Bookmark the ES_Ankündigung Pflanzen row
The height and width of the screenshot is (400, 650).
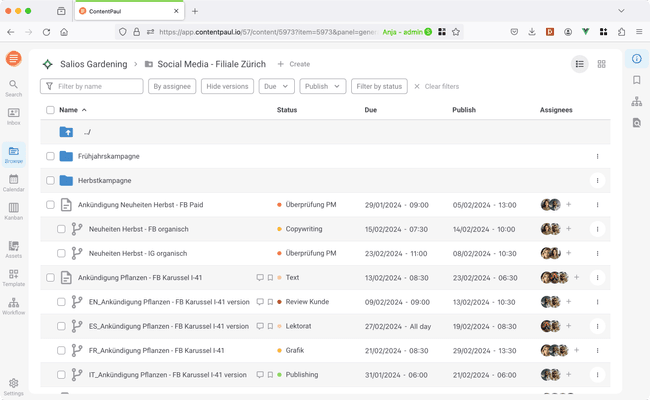point(270,326)
